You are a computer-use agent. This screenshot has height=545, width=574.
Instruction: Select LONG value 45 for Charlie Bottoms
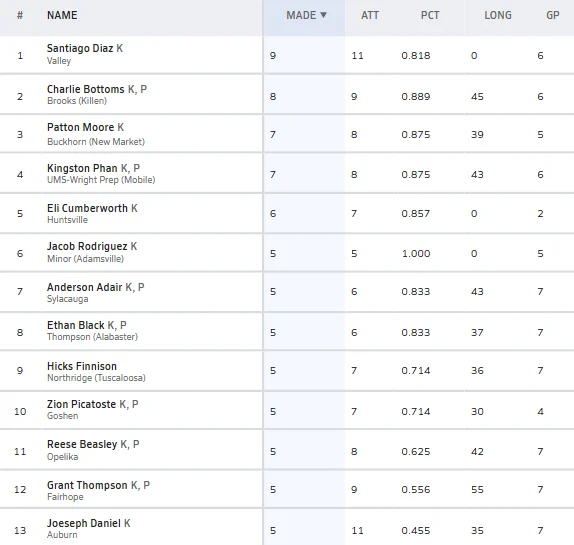pos(477,97)
